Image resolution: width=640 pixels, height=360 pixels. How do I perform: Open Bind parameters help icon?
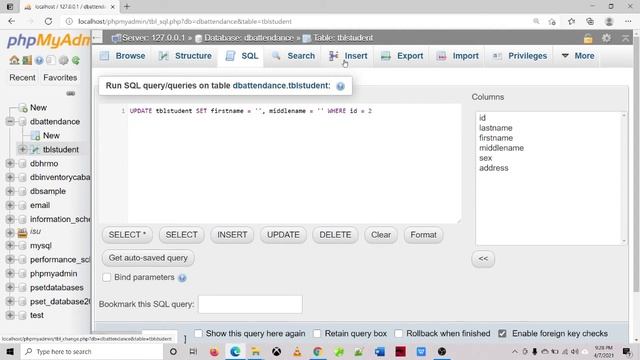click(x=182, y=278)
